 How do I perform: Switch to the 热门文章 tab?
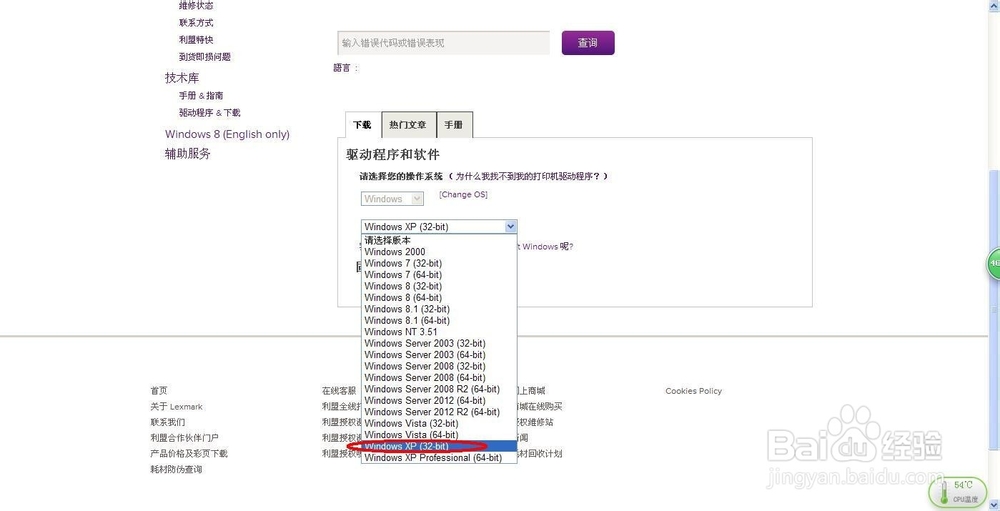click(x=408, y=125)
